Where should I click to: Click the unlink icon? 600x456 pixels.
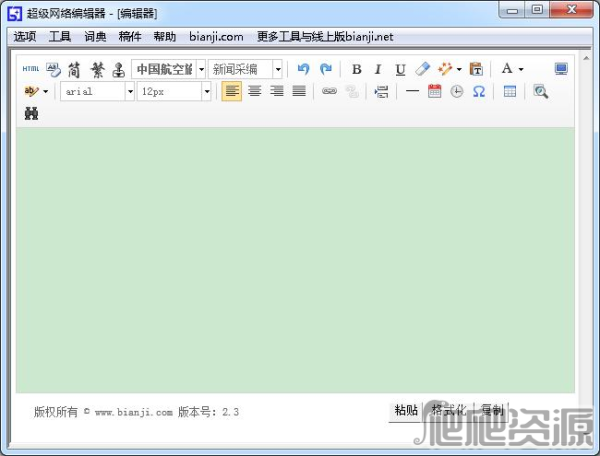click(352, 91)
